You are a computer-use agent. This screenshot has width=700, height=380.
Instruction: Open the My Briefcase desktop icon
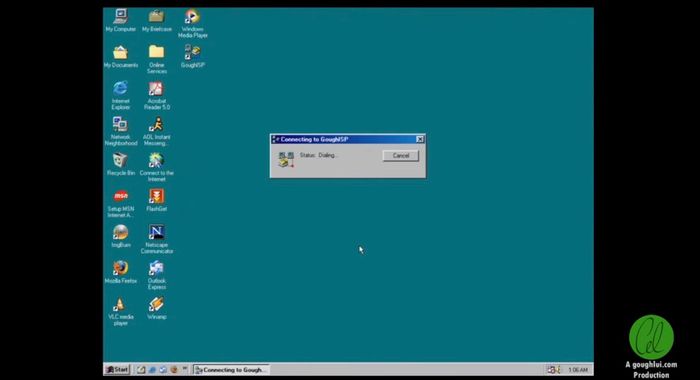pyautogui.click(x=157, y=21)
